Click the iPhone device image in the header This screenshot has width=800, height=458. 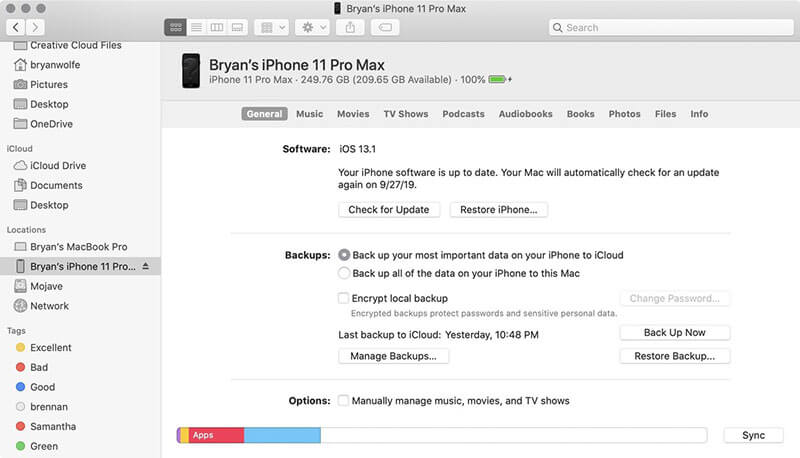191,71
